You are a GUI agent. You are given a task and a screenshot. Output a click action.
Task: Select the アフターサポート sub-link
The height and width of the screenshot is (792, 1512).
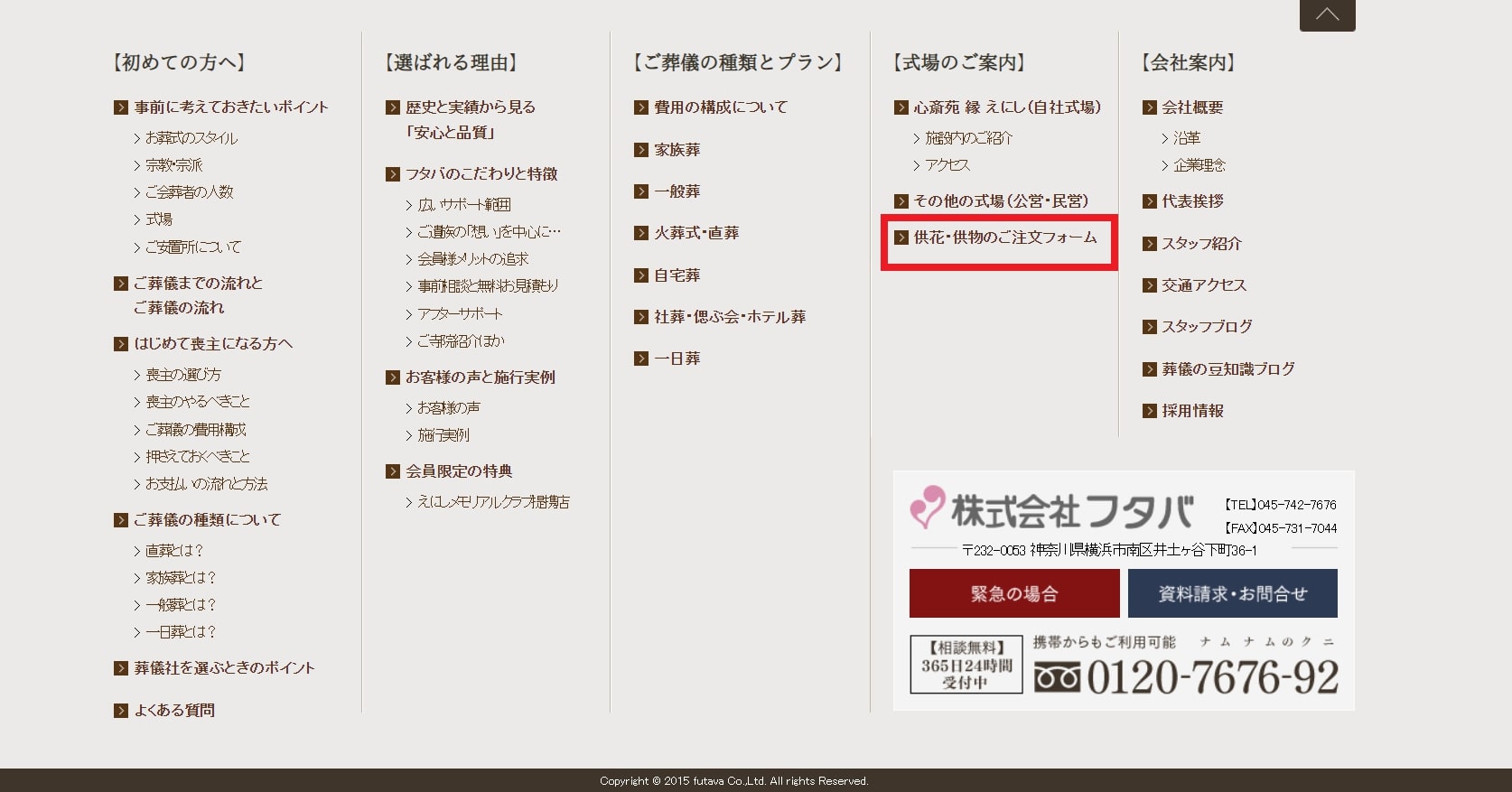point(460,313)
